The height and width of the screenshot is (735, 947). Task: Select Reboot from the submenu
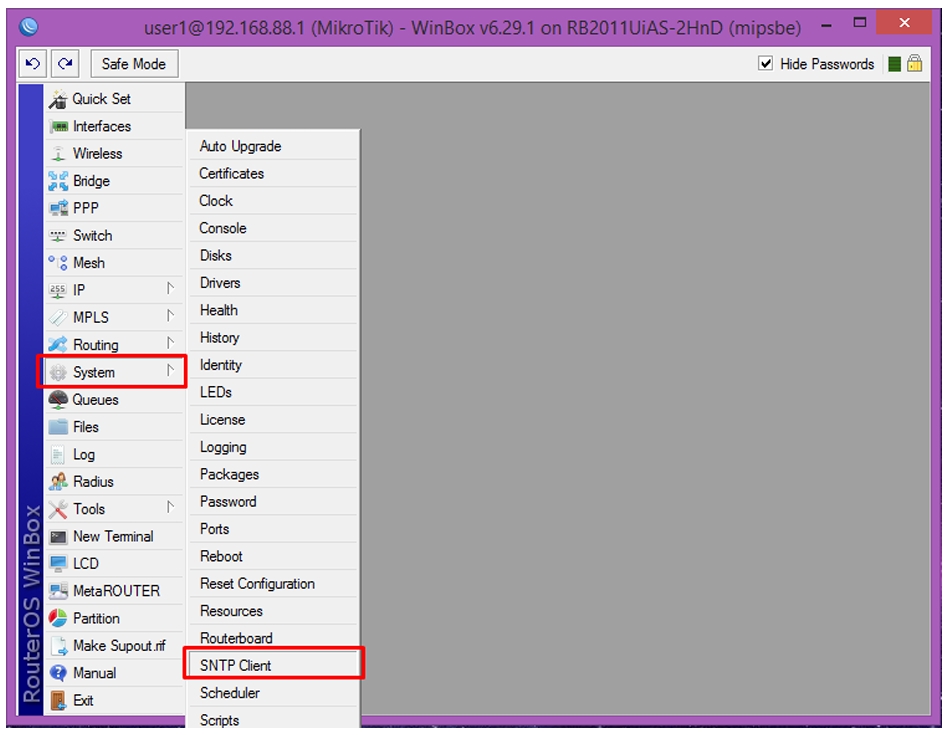274,556
